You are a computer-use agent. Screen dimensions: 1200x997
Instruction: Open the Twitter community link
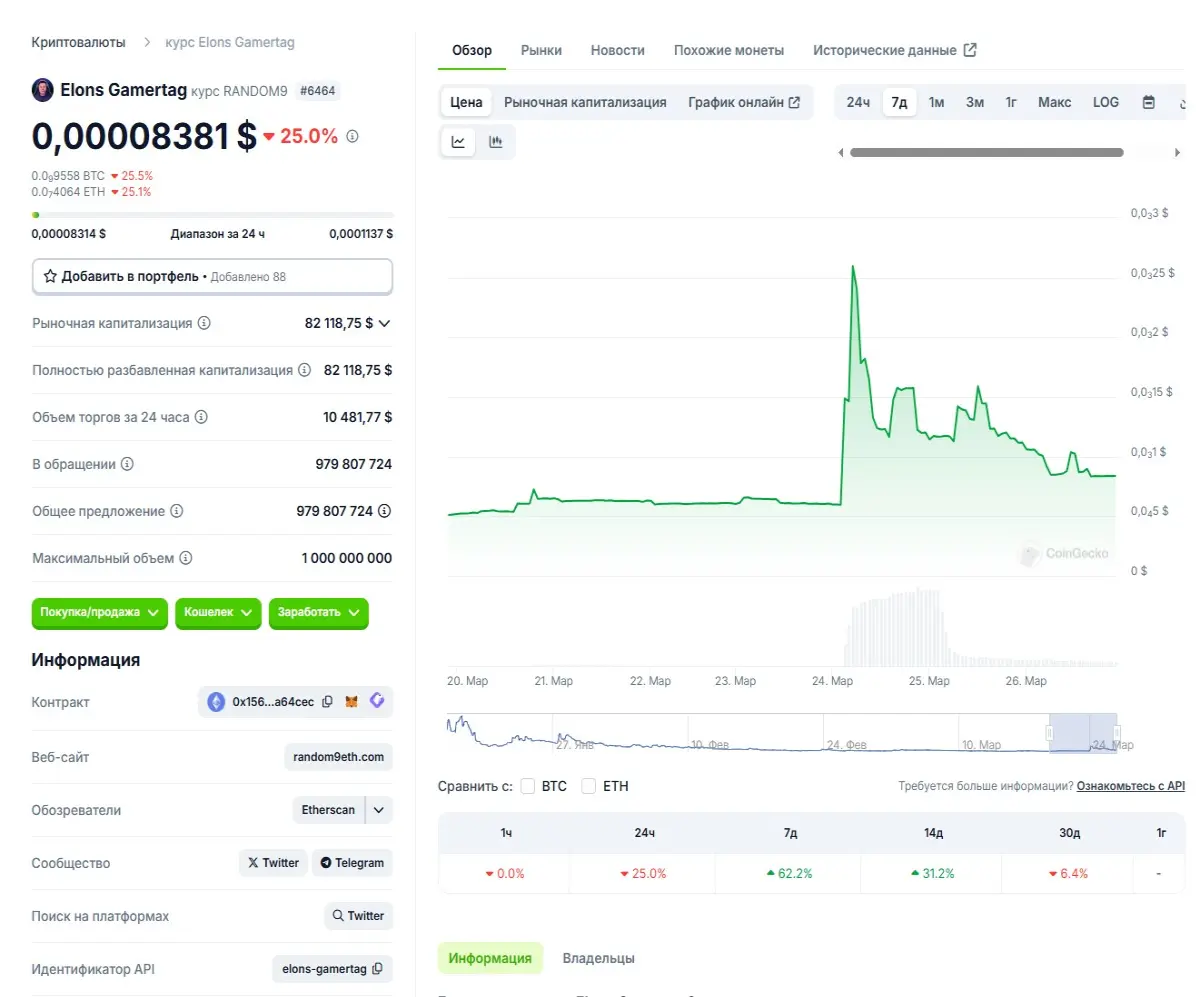[x=273, y=863]
